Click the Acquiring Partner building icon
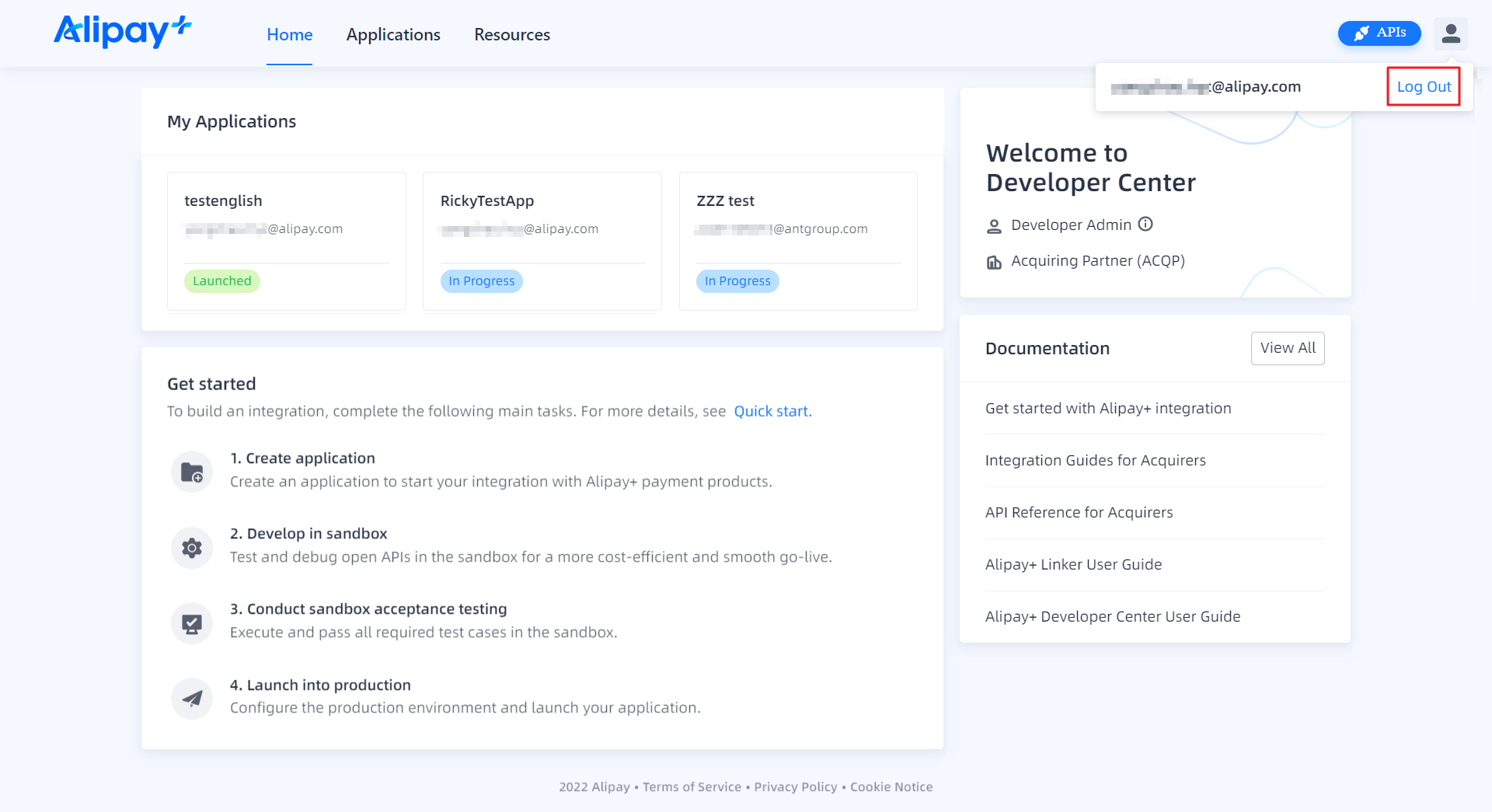The height and width of the screenshot is (812, 1492). (994, 262)
